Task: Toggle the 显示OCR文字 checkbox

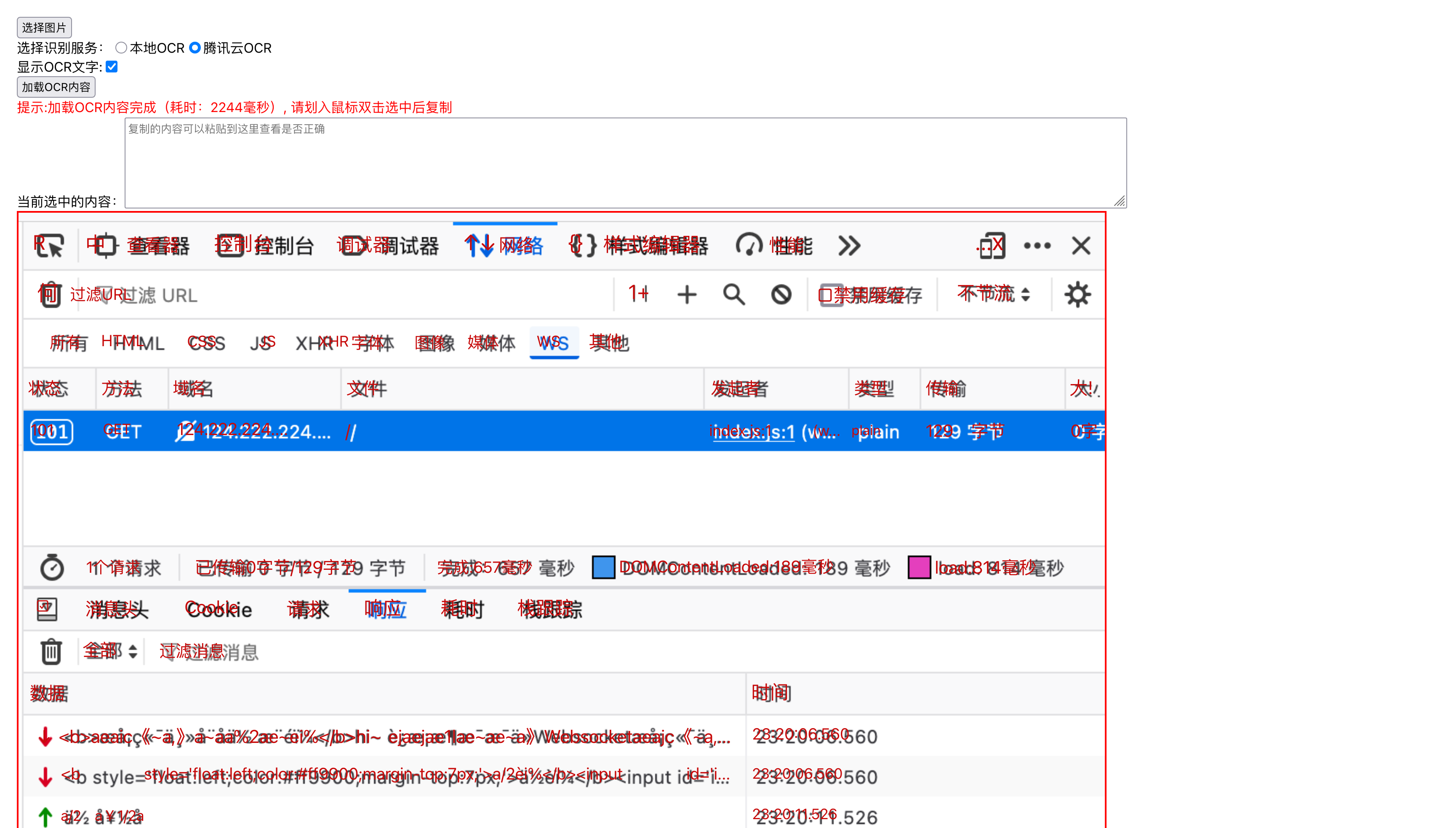Action: tap(112, 67)
